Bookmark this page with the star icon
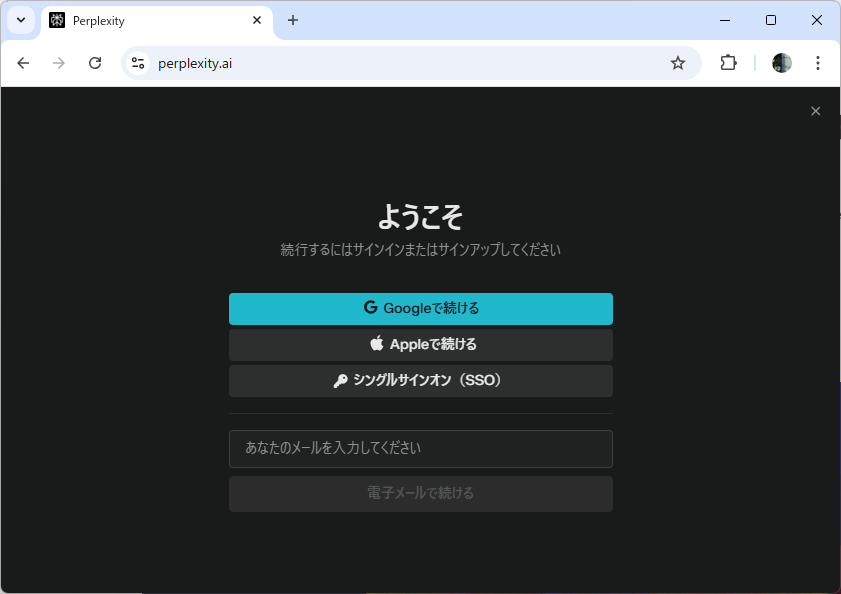 tap(678, 63)
